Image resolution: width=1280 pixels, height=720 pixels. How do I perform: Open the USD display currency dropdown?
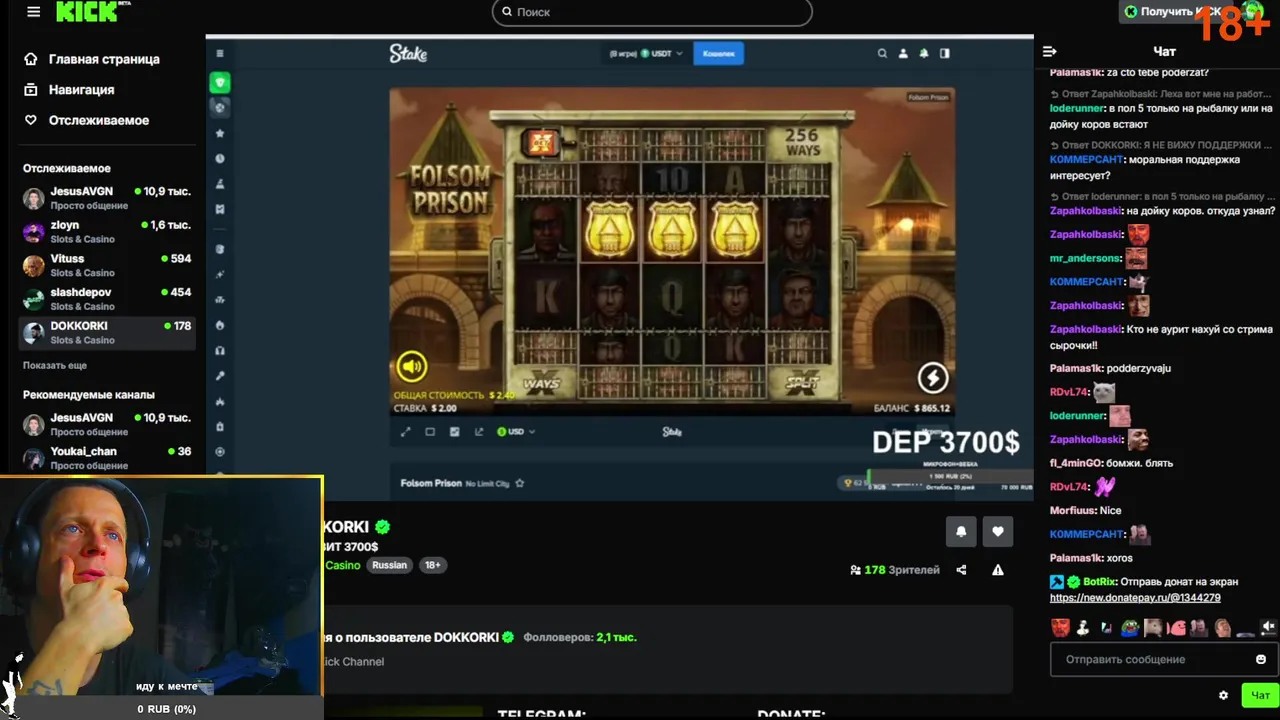tap(516, 432)
